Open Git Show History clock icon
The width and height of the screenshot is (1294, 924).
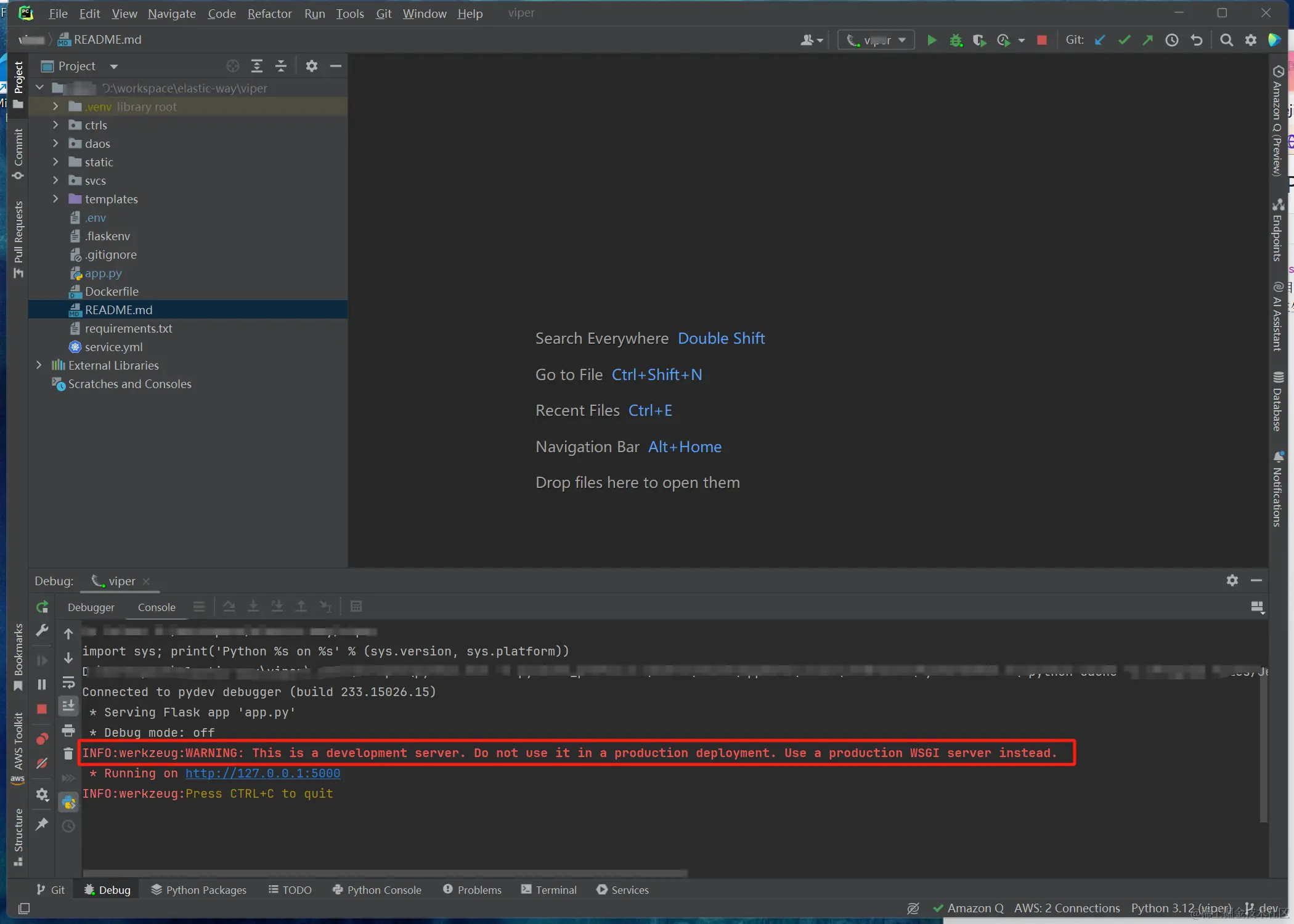pyautogui.click(x=1172, y=40)
